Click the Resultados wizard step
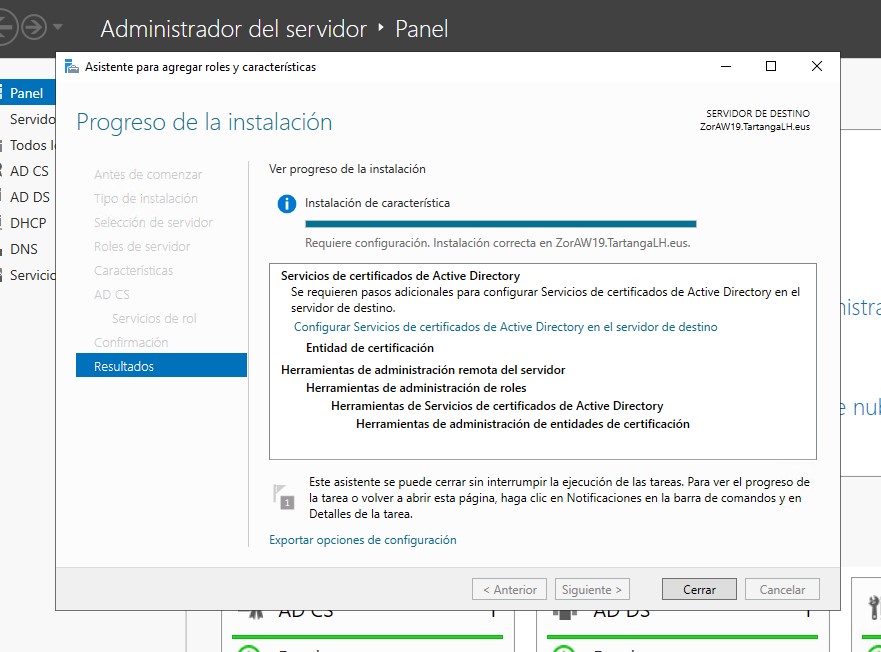The width and height of the screenshot is (881, 652). (161, 366)
